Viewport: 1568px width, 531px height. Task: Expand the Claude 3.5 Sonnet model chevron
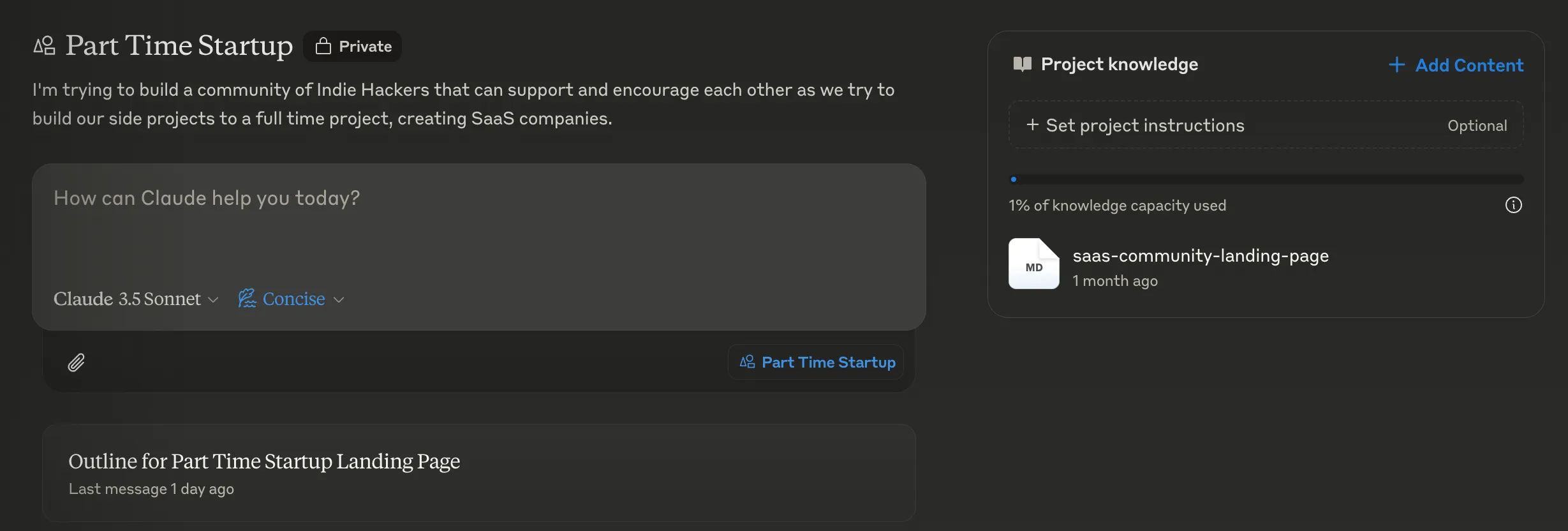click(x=213, y=299)
